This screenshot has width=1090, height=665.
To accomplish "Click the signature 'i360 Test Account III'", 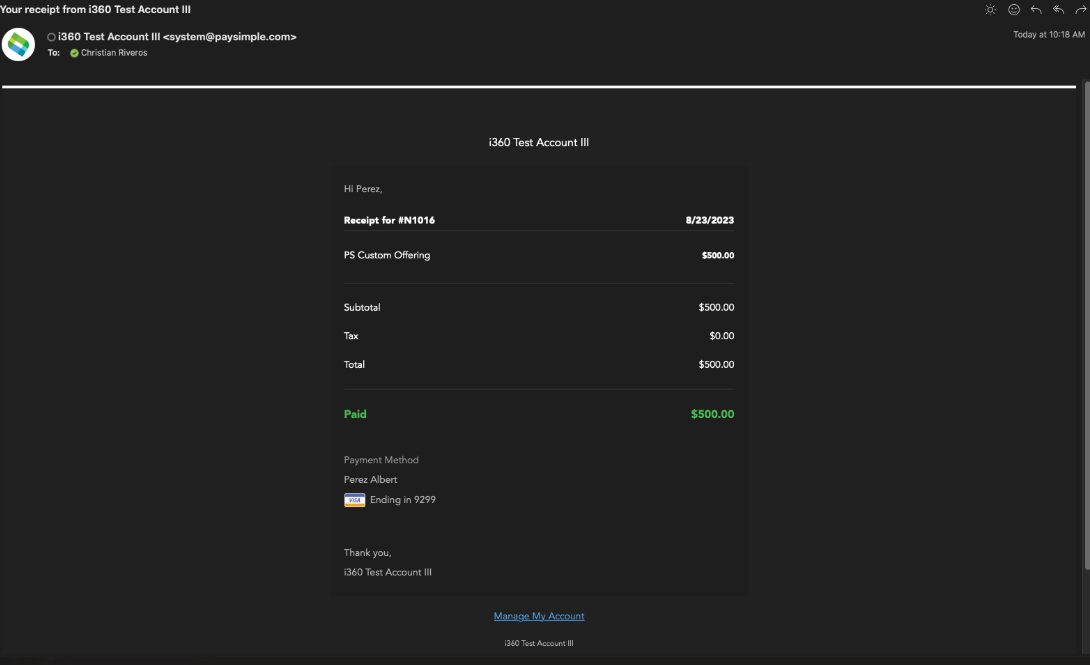I will tap(388, 573).
